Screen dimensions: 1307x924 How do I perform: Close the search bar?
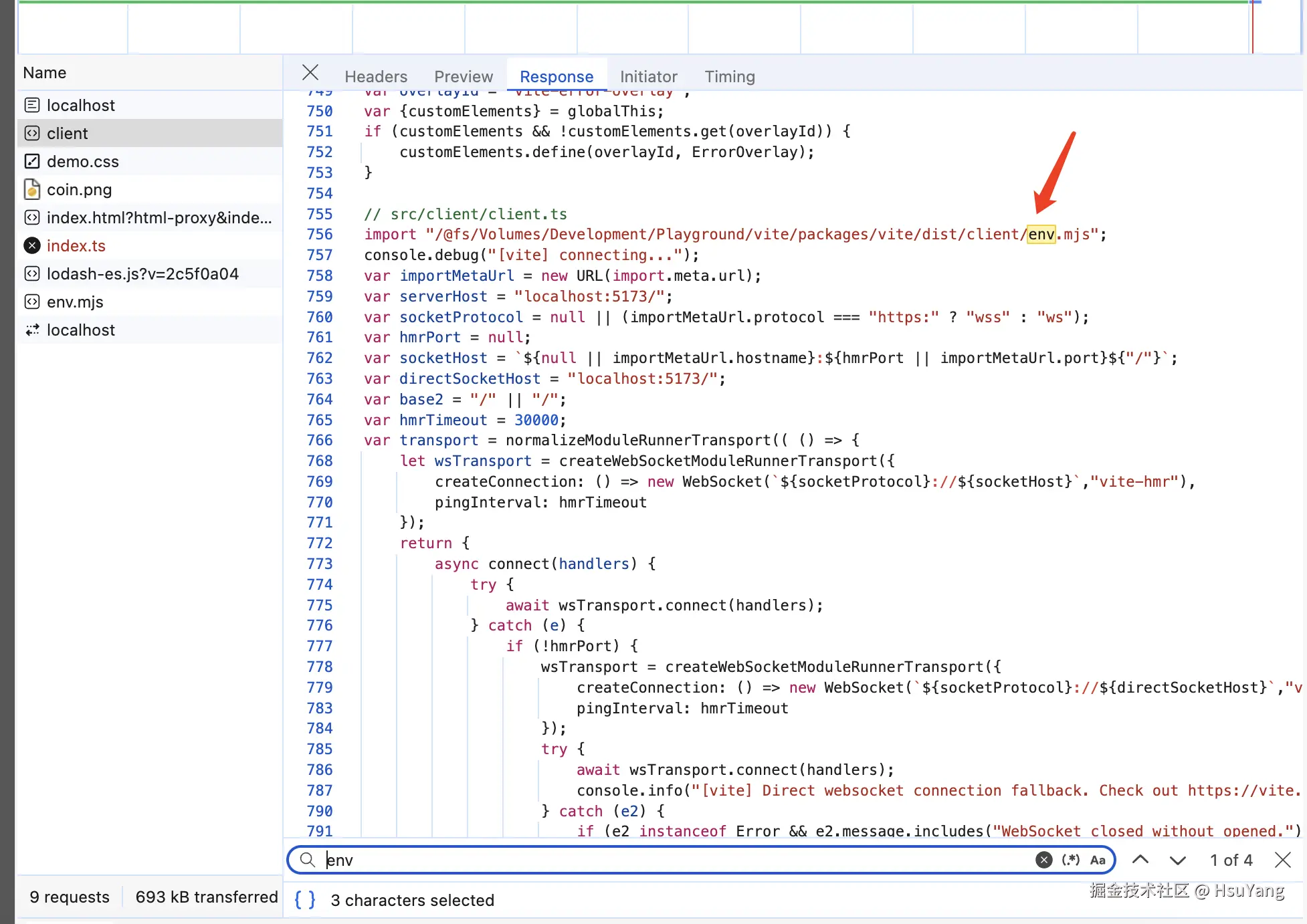[x=1282, y=860]
